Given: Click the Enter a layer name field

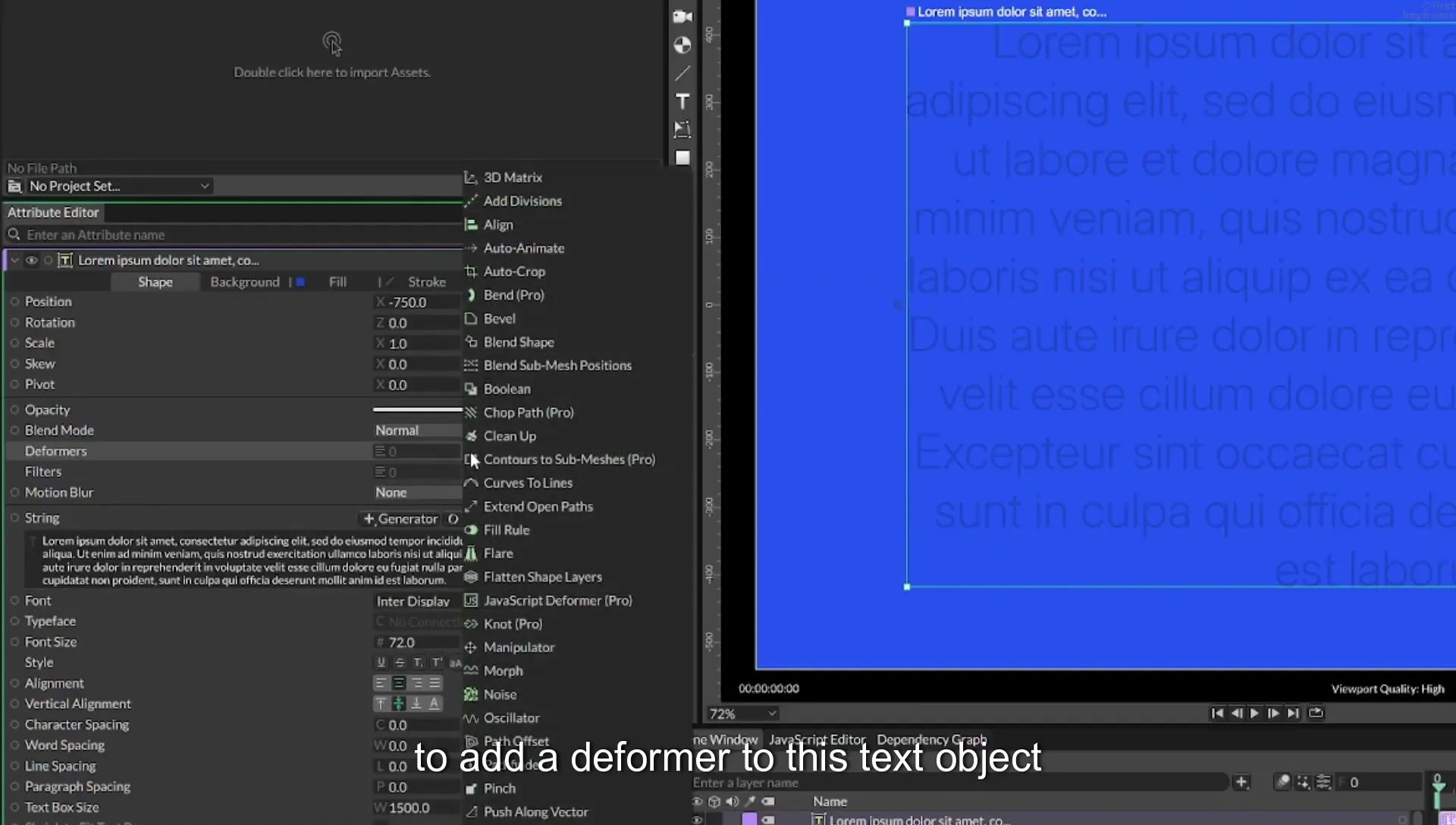Looking at the screenshot, I should (x=959, y=783).
